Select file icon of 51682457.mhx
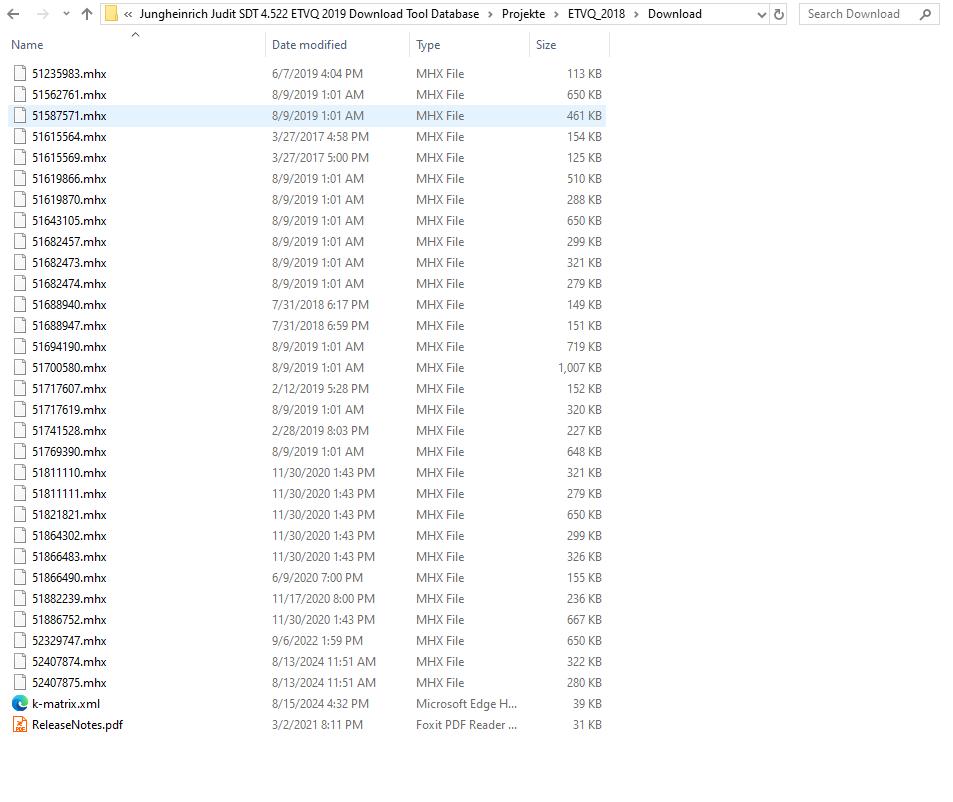The image size is (953, 802). (x=20, y=242)
